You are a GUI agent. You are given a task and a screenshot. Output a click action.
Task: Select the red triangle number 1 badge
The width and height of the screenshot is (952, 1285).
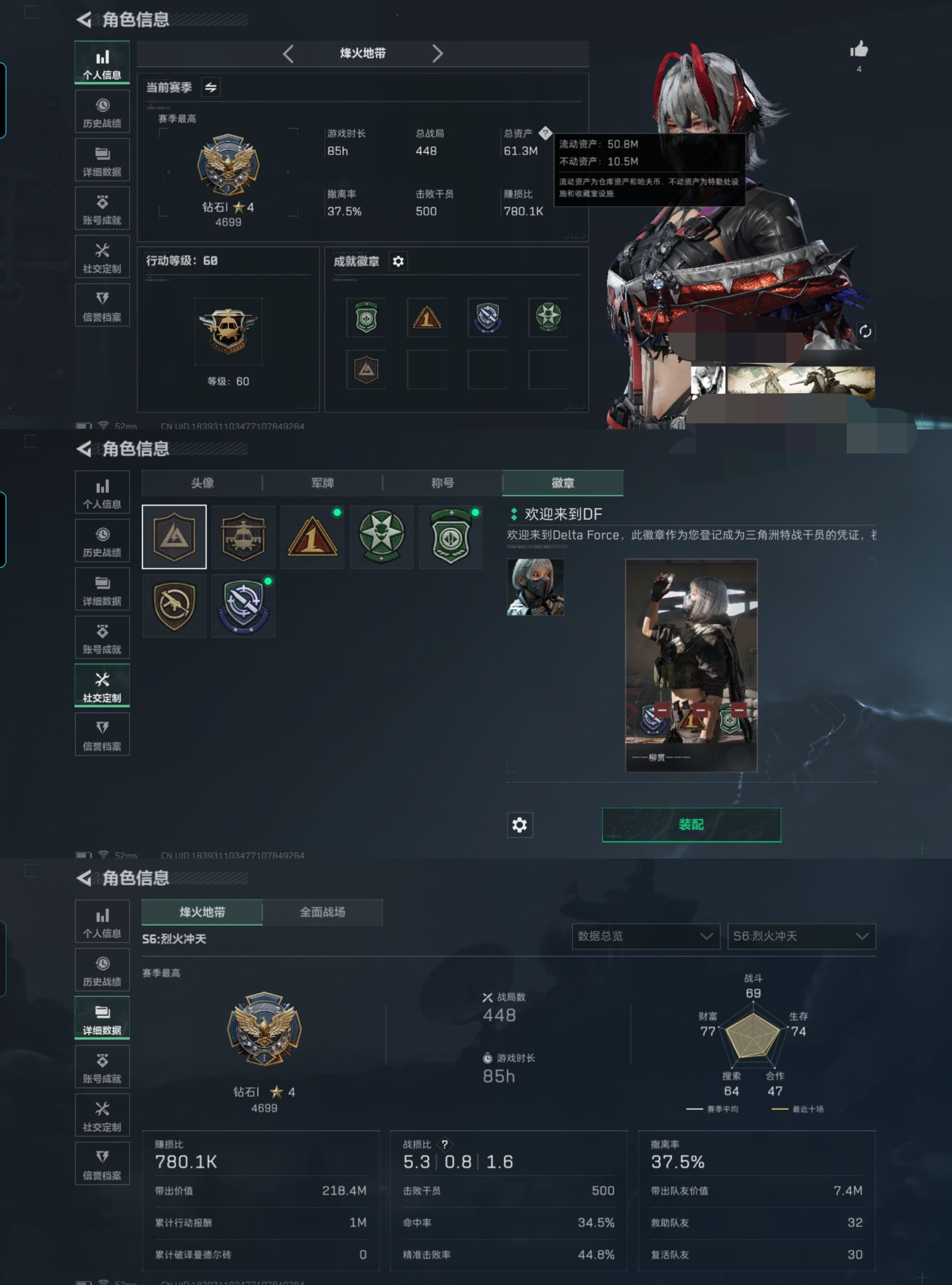pos(313,537)
